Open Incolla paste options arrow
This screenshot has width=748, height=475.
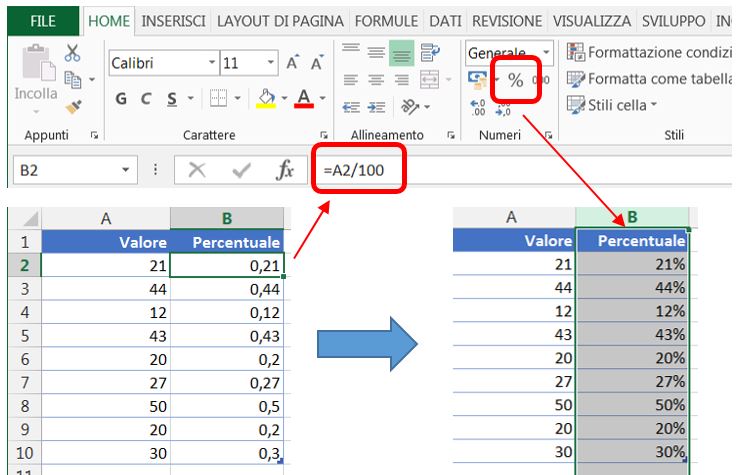click(x=36, y=112)
